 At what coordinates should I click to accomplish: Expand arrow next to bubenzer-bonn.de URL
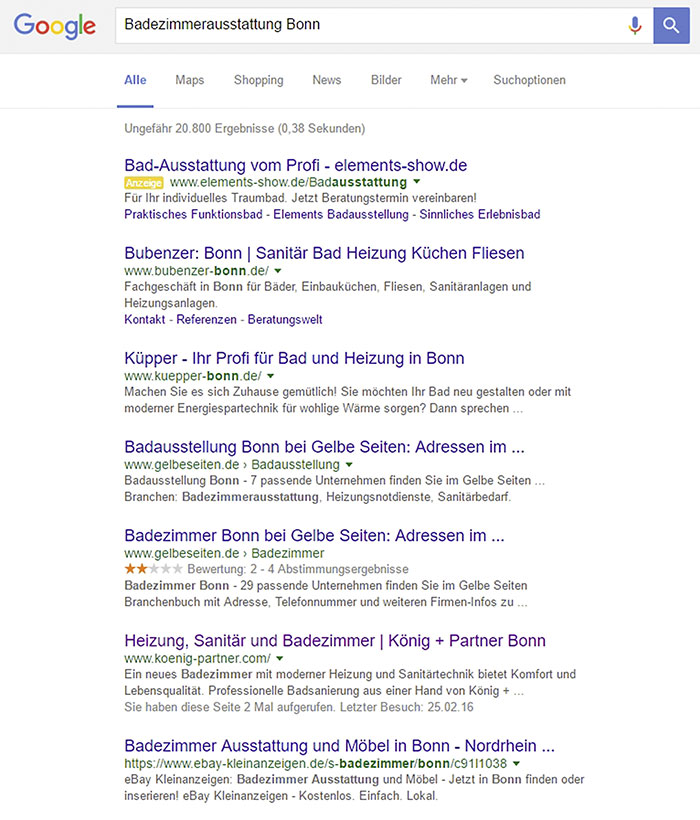[x=278, y=271]
